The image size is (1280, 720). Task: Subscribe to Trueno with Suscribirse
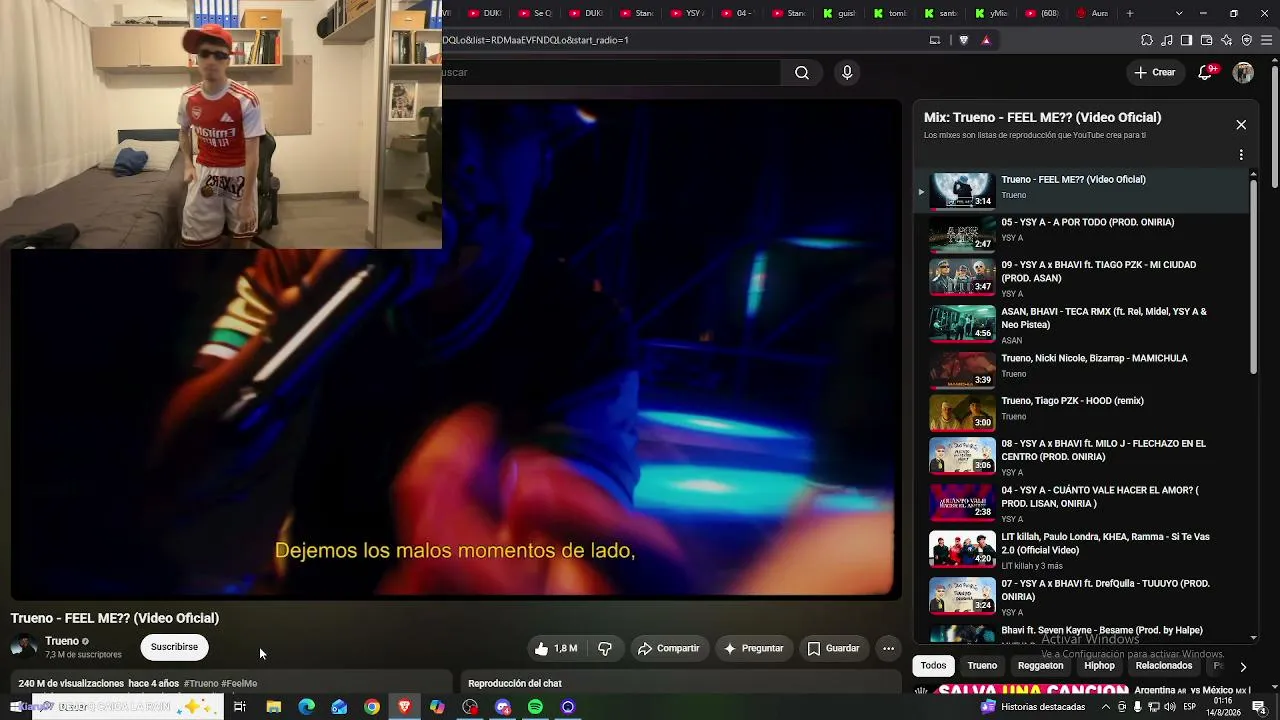(174, 647)
